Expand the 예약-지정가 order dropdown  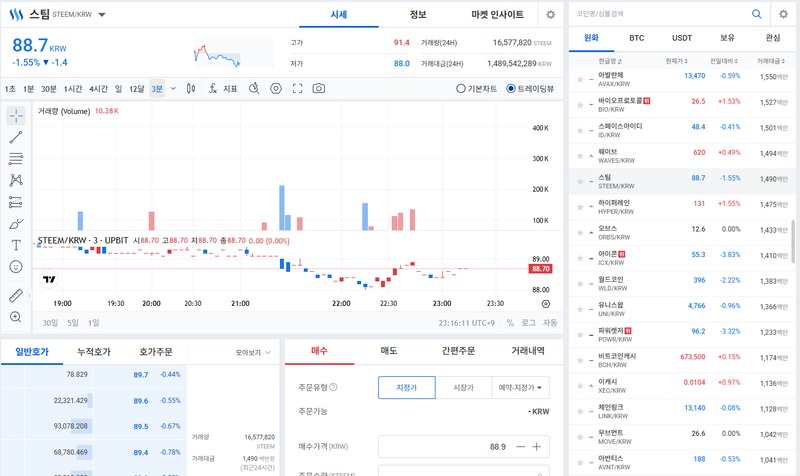click(523, 387)
